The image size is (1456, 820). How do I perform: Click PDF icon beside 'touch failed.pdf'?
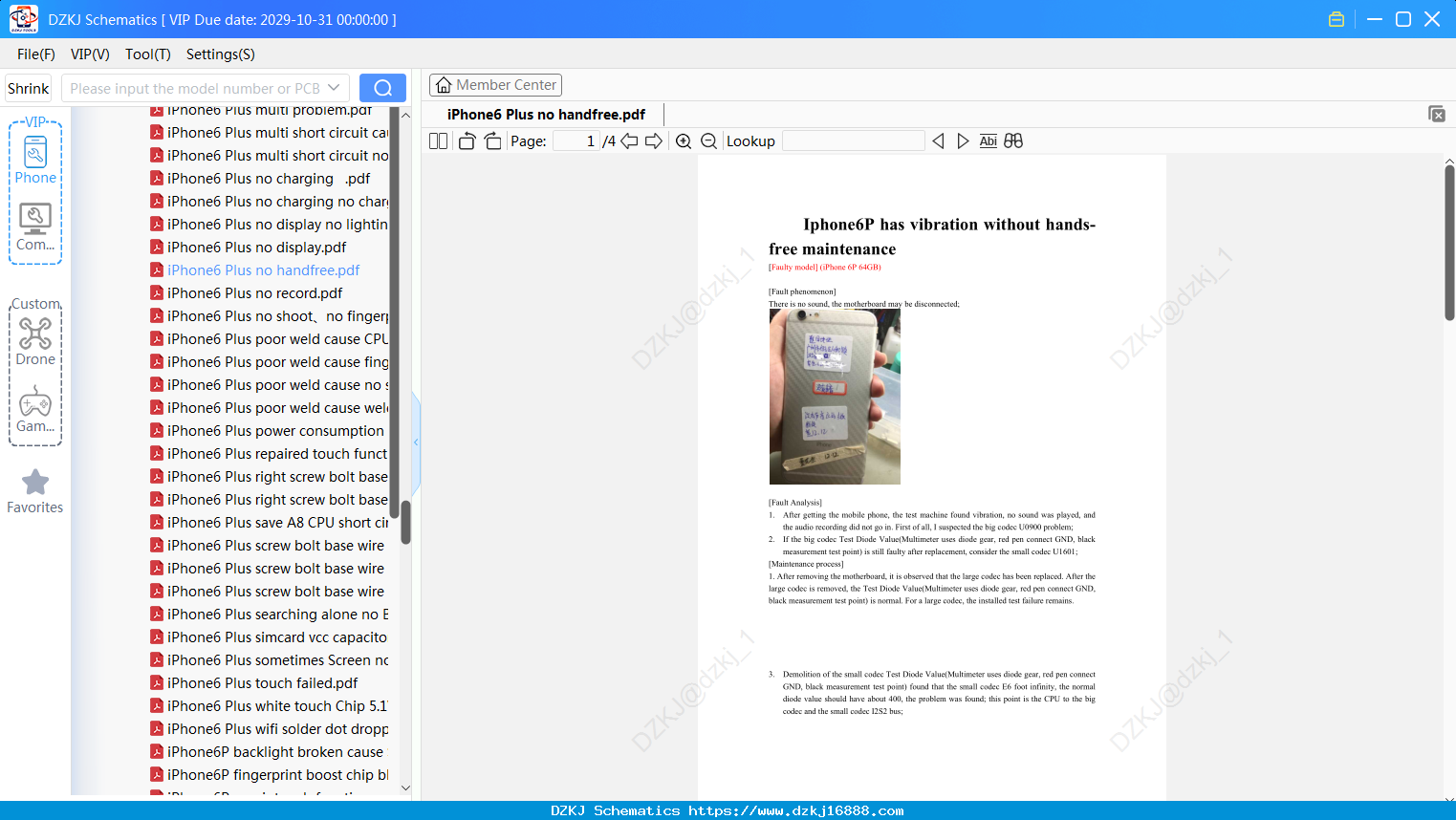[157, 683]
